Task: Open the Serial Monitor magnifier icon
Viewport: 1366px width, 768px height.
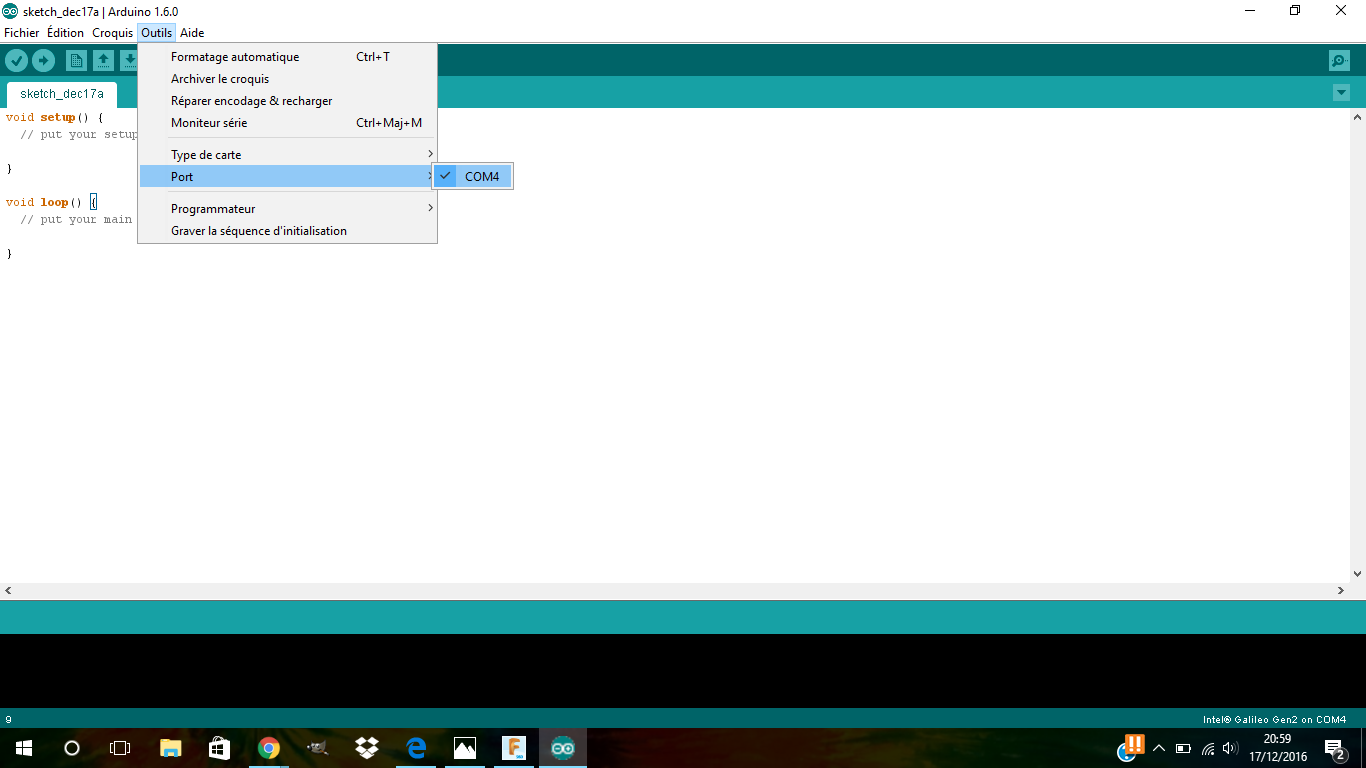Action: click(x=1339, y=61)
